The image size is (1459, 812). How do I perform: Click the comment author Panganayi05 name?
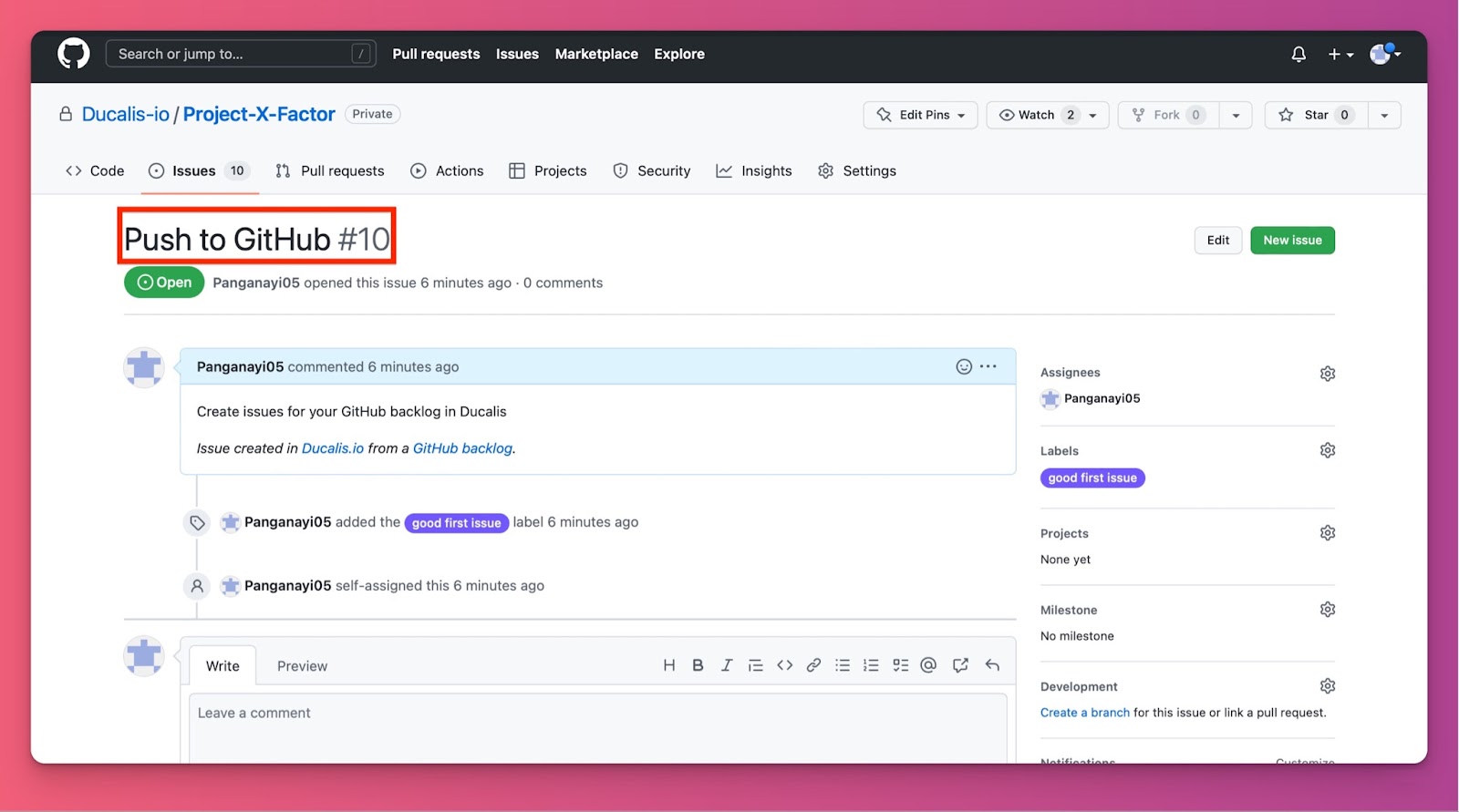[241, 366]
